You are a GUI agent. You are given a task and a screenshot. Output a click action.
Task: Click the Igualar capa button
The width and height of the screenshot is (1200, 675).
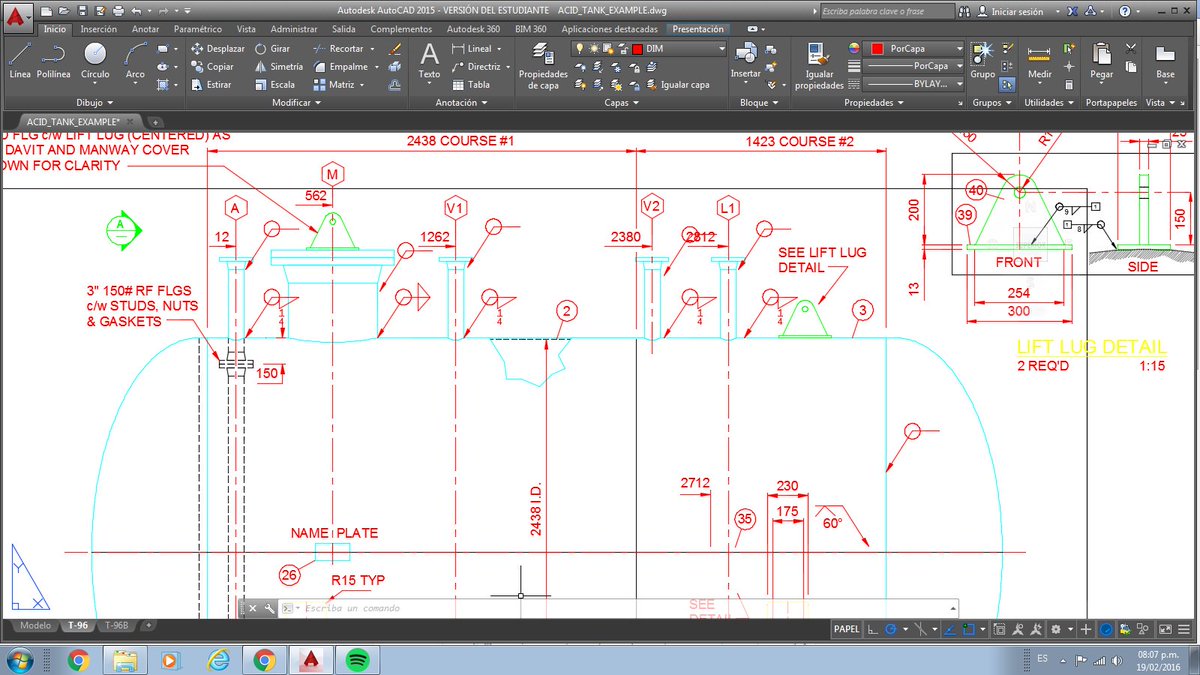(x=677, y=85)
